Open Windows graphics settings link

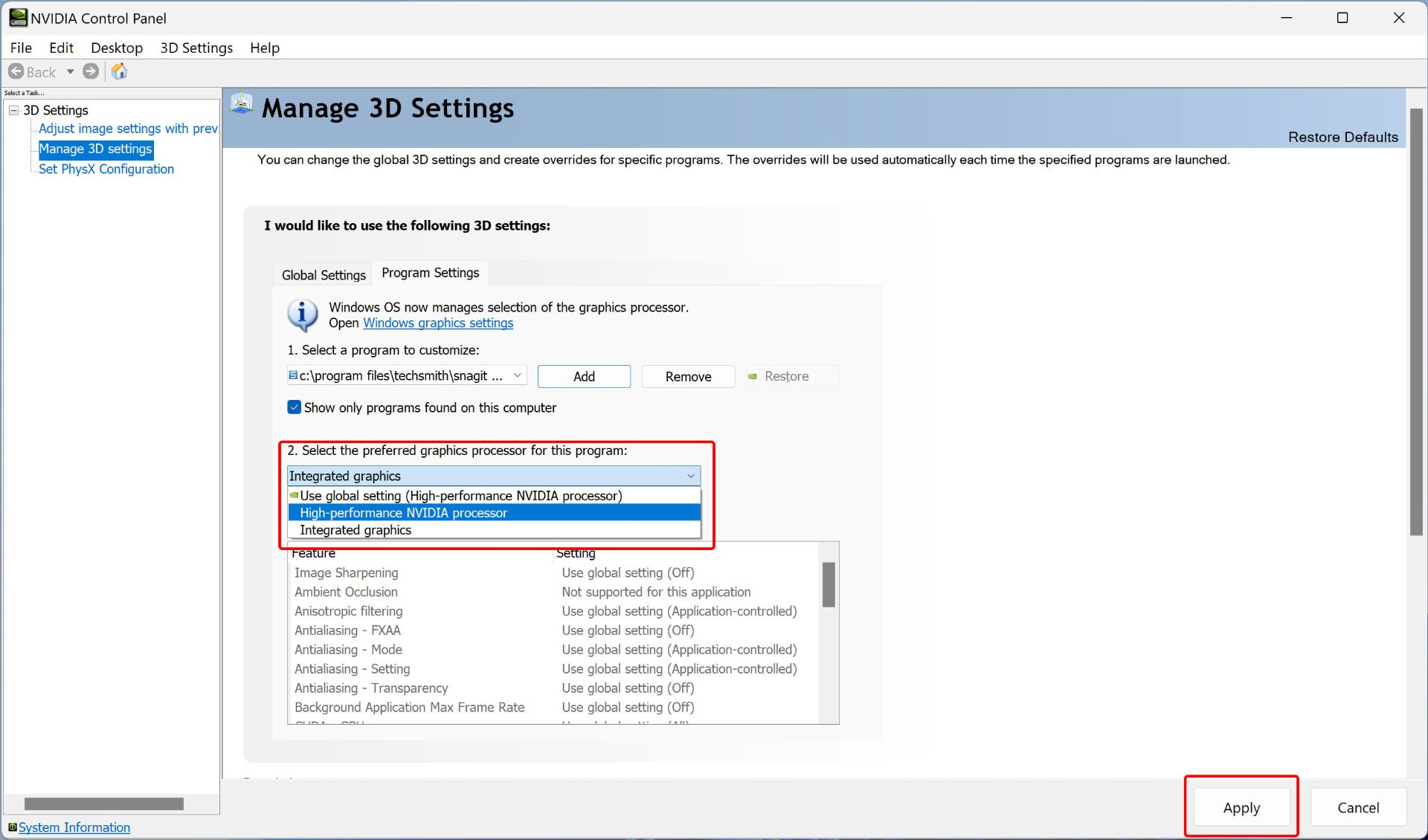click(x=439, y=322)
